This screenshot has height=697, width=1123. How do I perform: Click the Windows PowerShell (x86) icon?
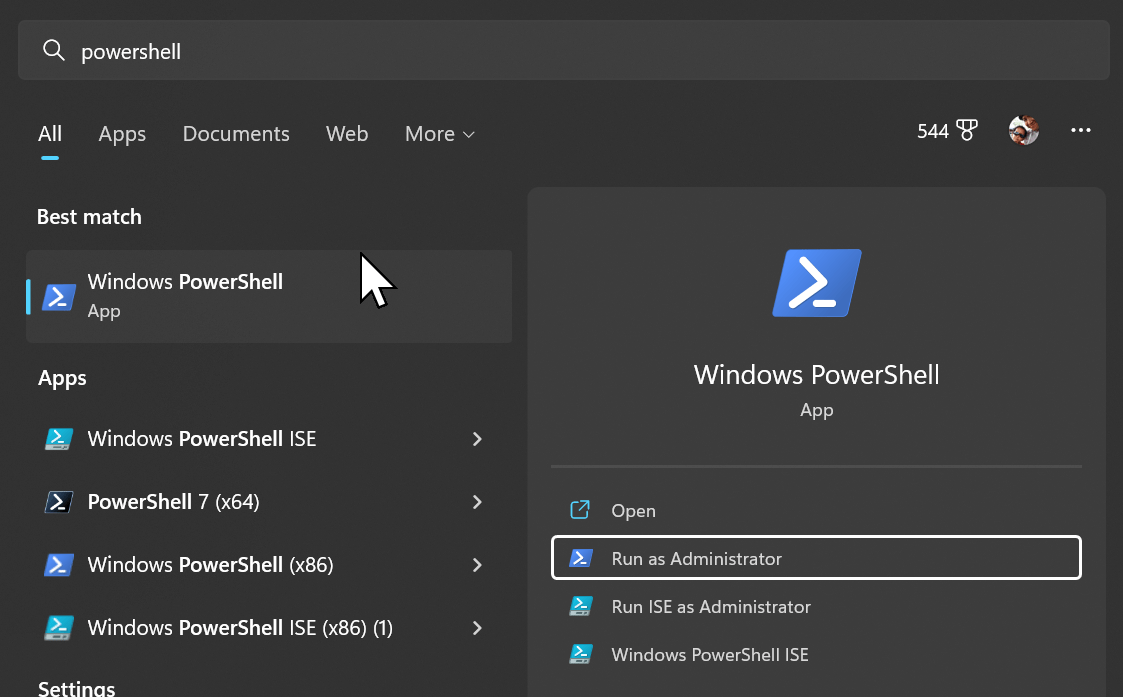click(59, 564)
